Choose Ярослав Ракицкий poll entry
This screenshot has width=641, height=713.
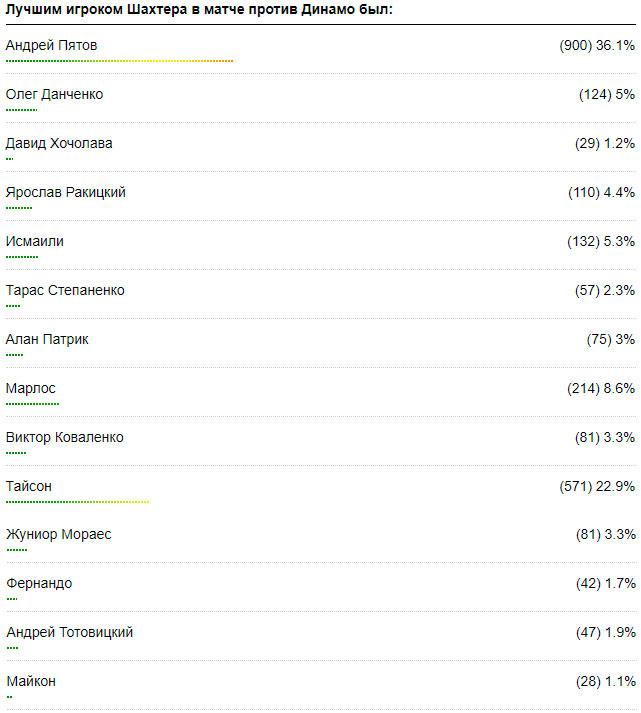(x=65, y=193)
